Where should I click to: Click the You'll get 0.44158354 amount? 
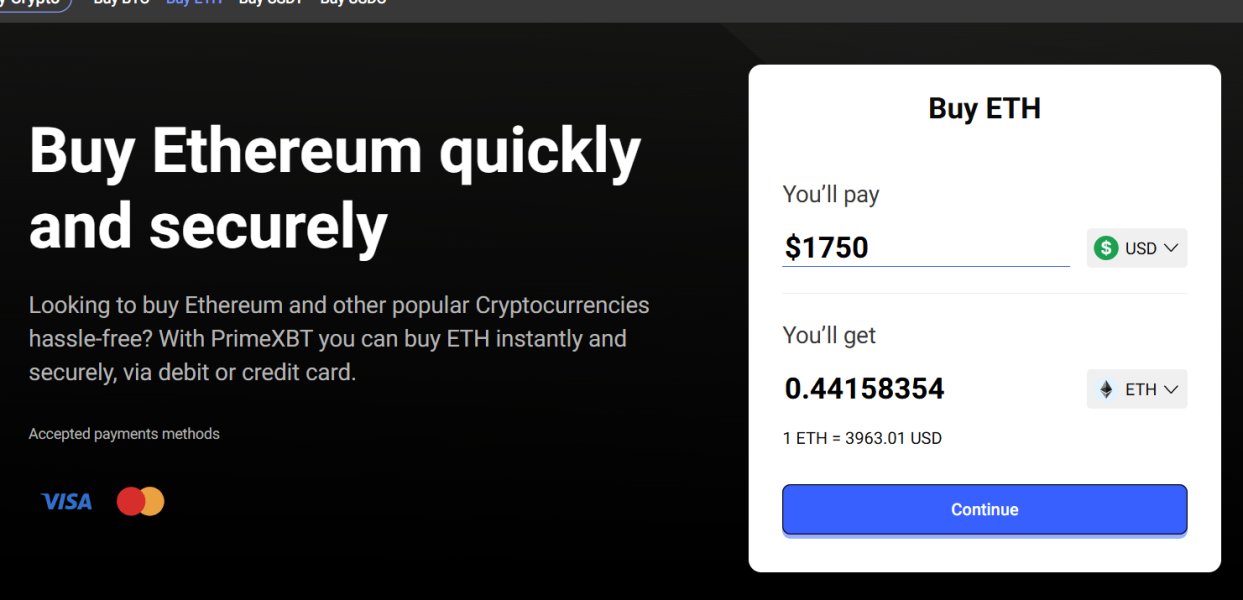(x=864, y=389)
